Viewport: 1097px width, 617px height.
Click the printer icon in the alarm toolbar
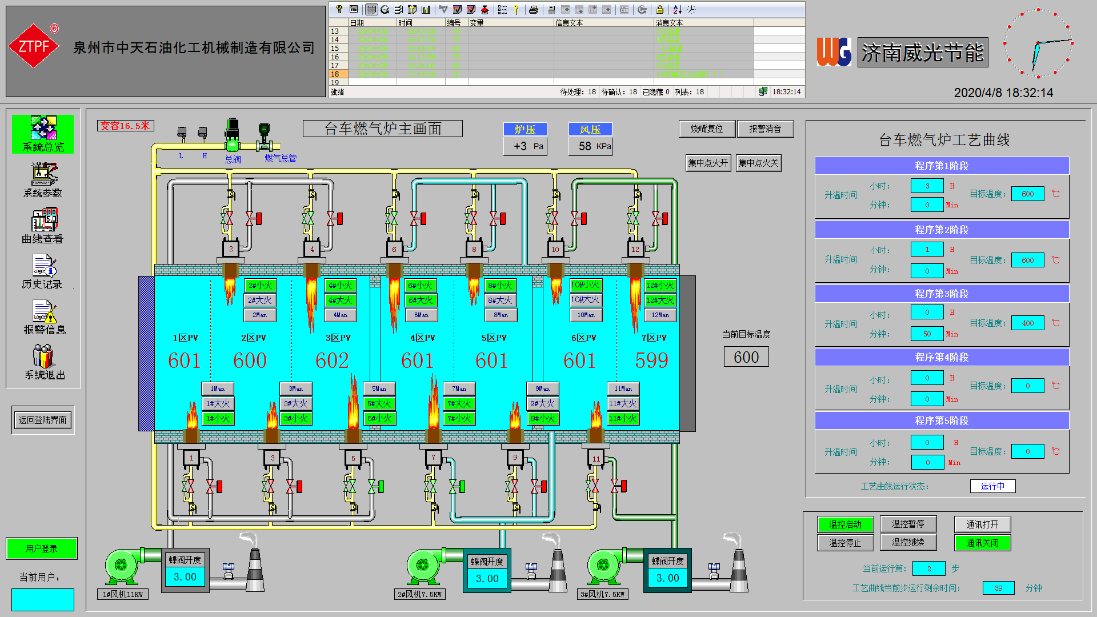pyautogui.click(x=533, y=10)
